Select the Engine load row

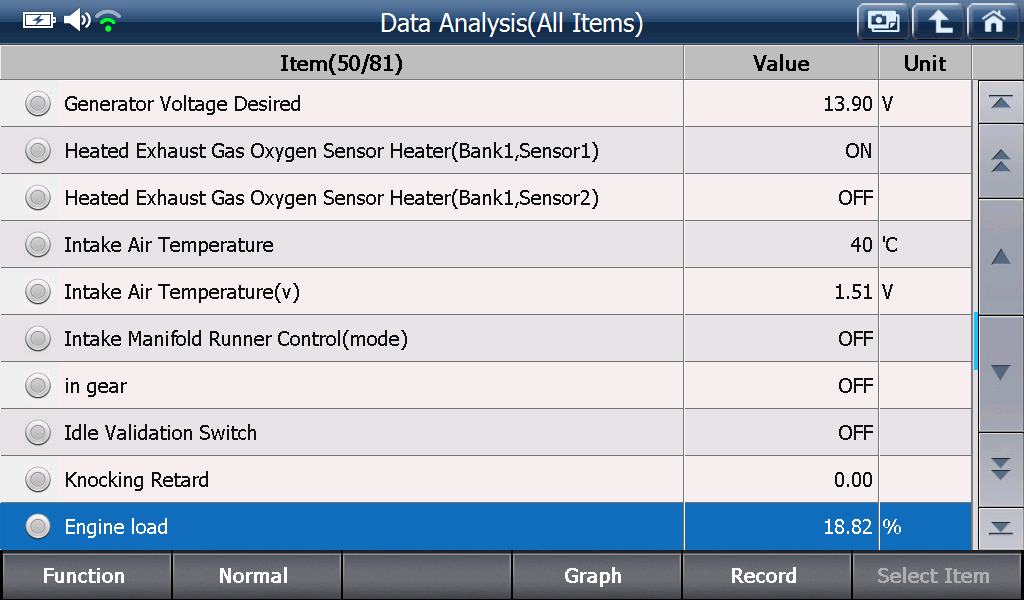pyautogui.click(x=485, y=527)
